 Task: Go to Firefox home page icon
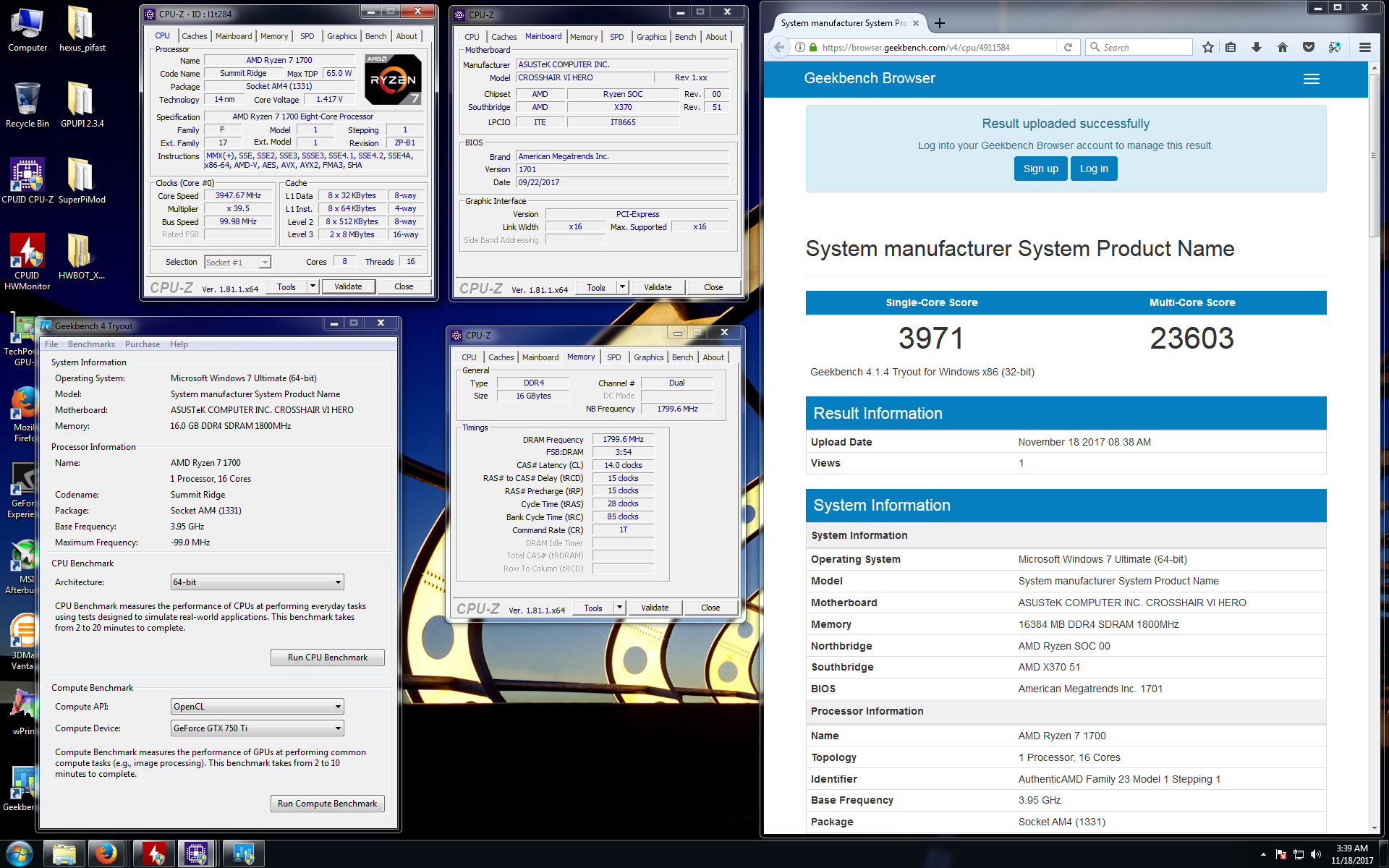[1283, 47]
